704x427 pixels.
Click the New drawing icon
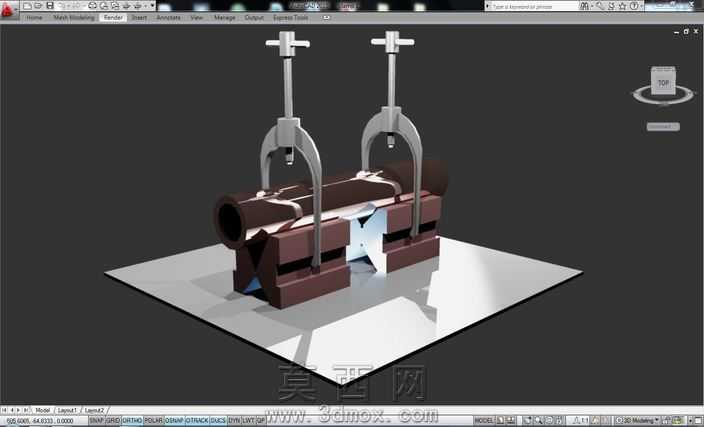pos(27,6)
